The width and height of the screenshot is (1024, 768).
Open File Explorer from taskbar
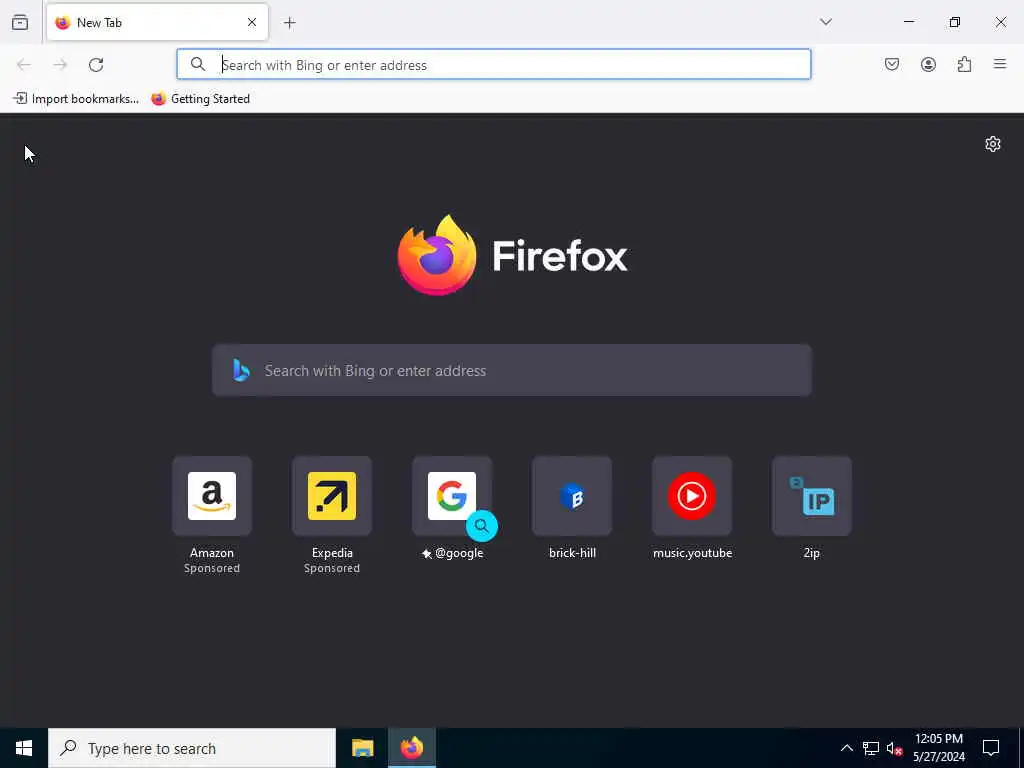pyautogui.click(x=362, y=748)
